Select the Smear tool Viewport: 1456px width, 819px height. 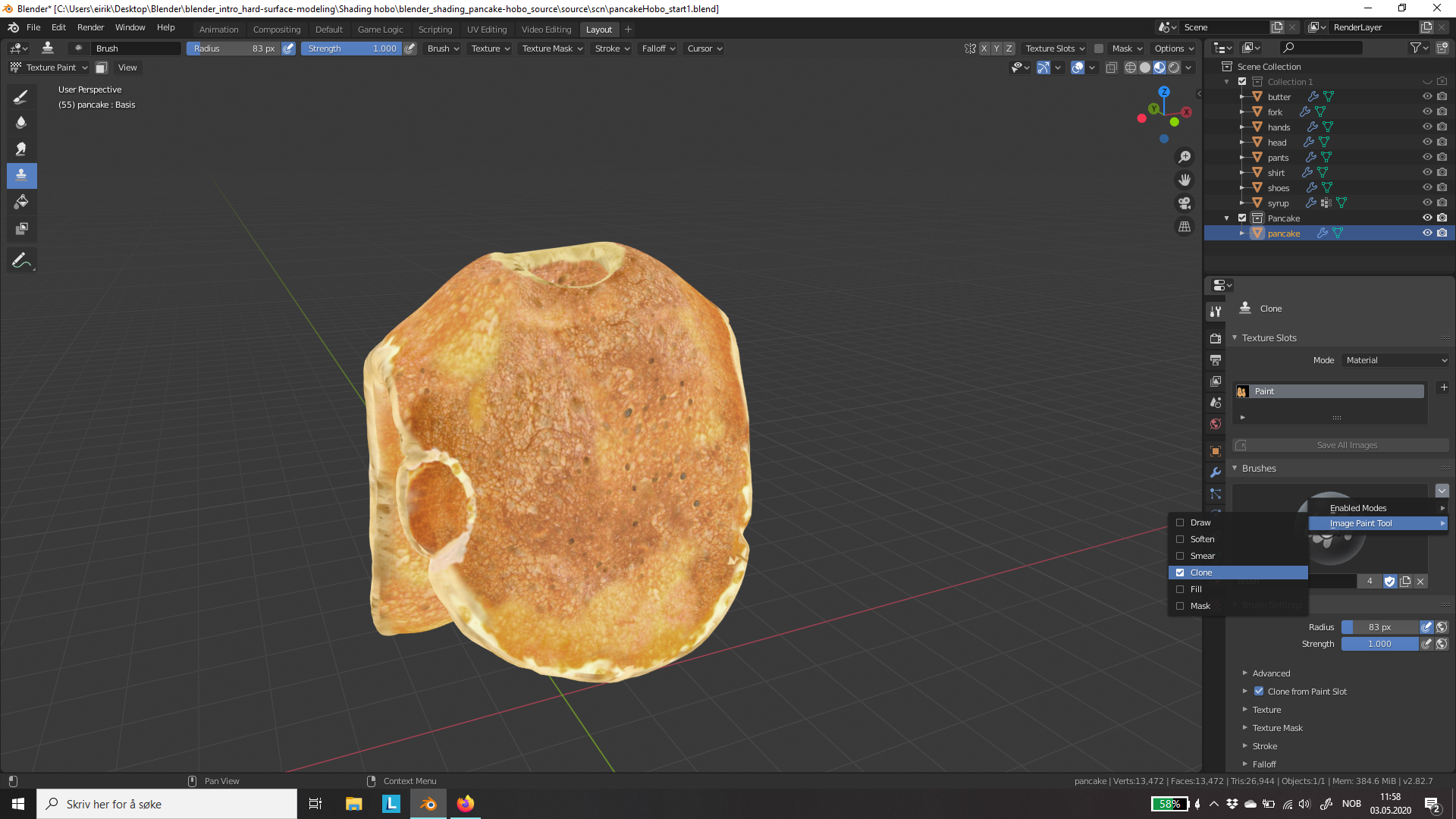[21, 149]
